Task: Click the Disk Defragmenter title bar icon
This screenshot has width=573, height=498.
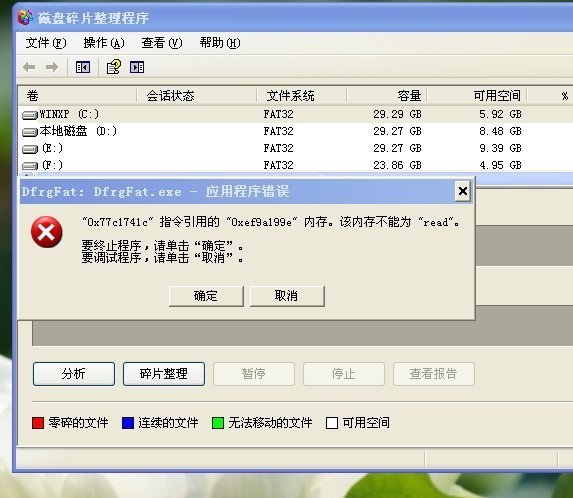Action: (x=25, y=17)
